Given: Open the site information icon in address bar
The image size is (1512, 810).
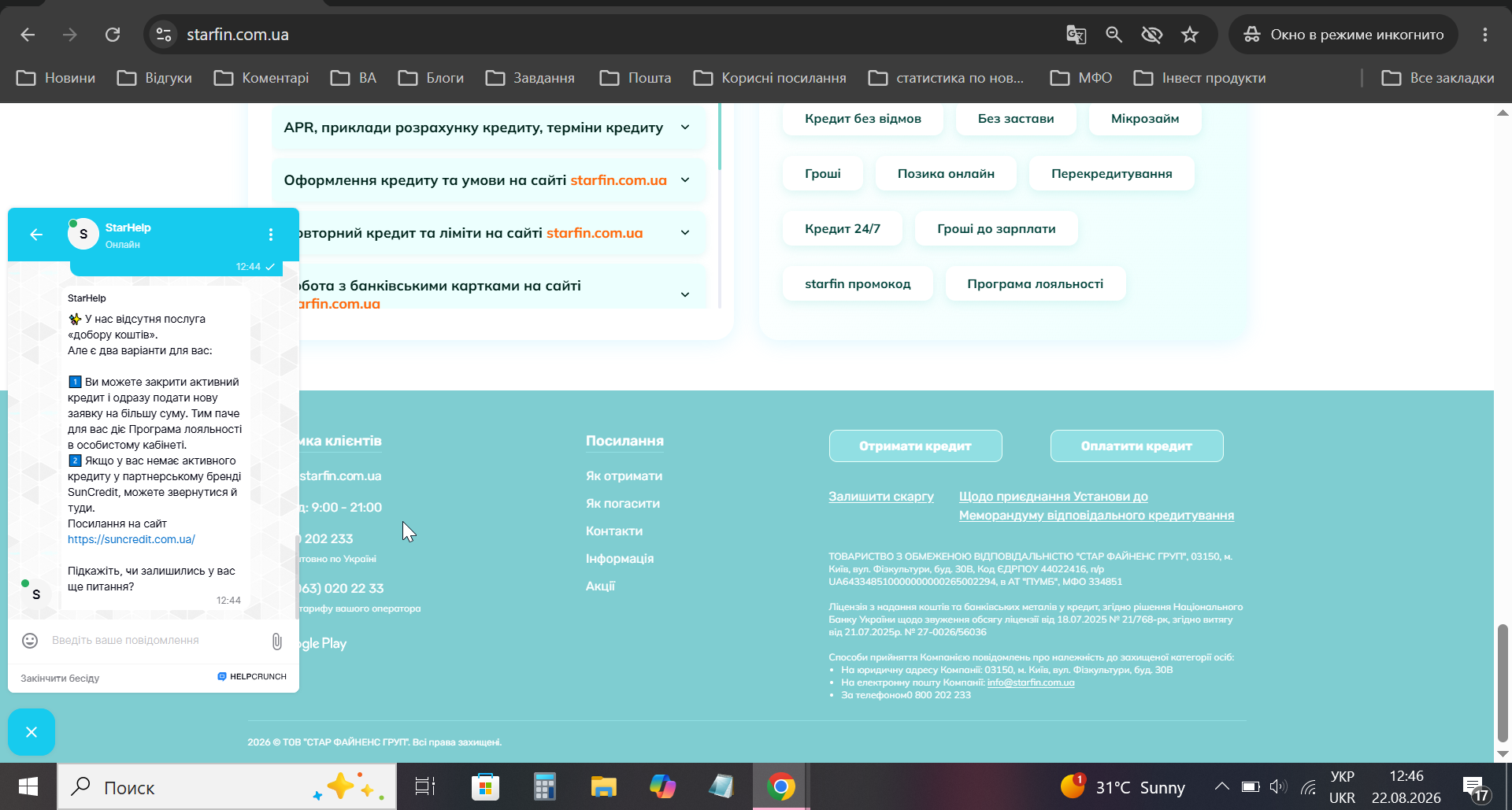Looking at the screenshot, I should [164, 35].
